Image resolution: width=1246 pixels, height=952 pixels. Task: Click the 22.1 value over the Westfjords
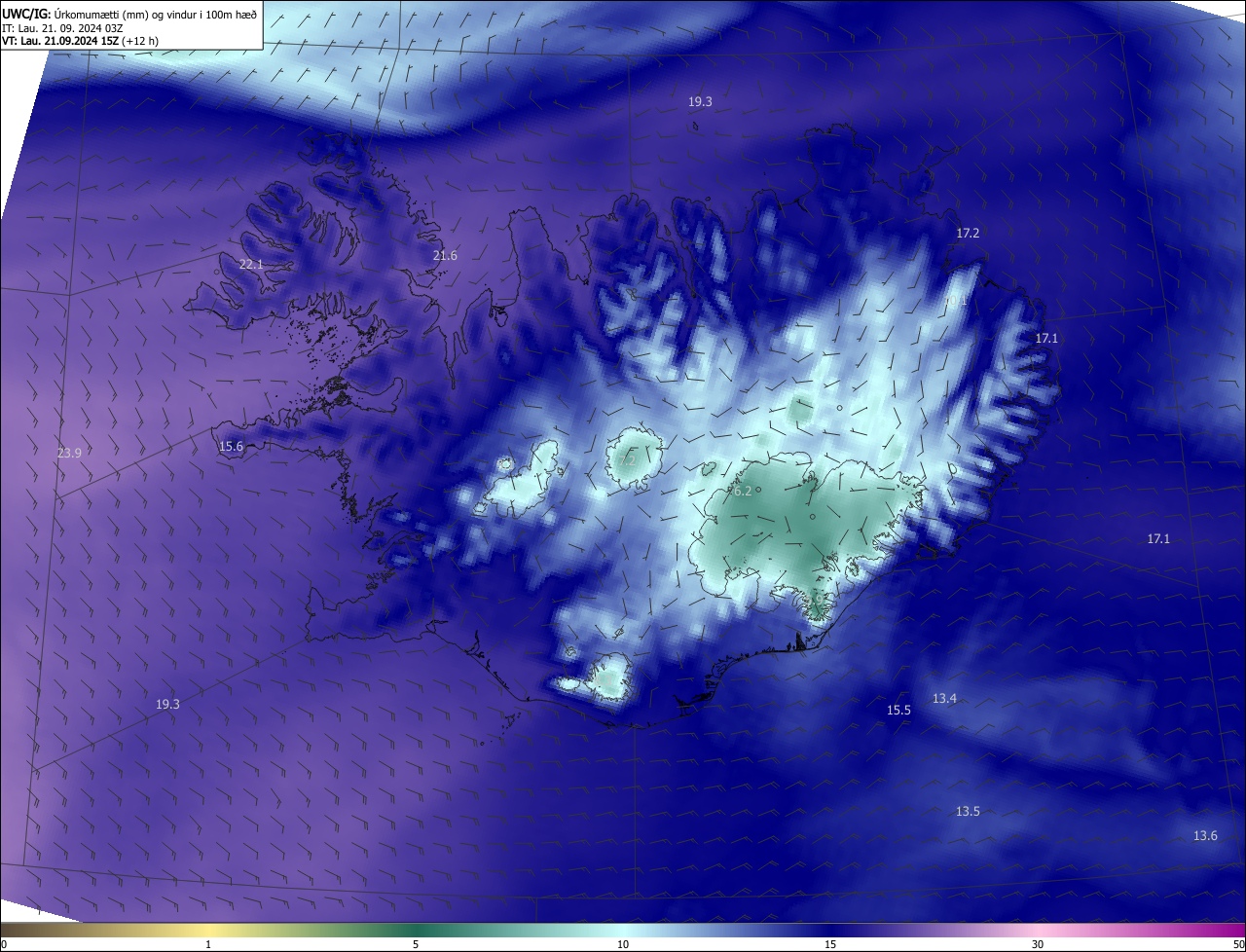tap(251, 265)
